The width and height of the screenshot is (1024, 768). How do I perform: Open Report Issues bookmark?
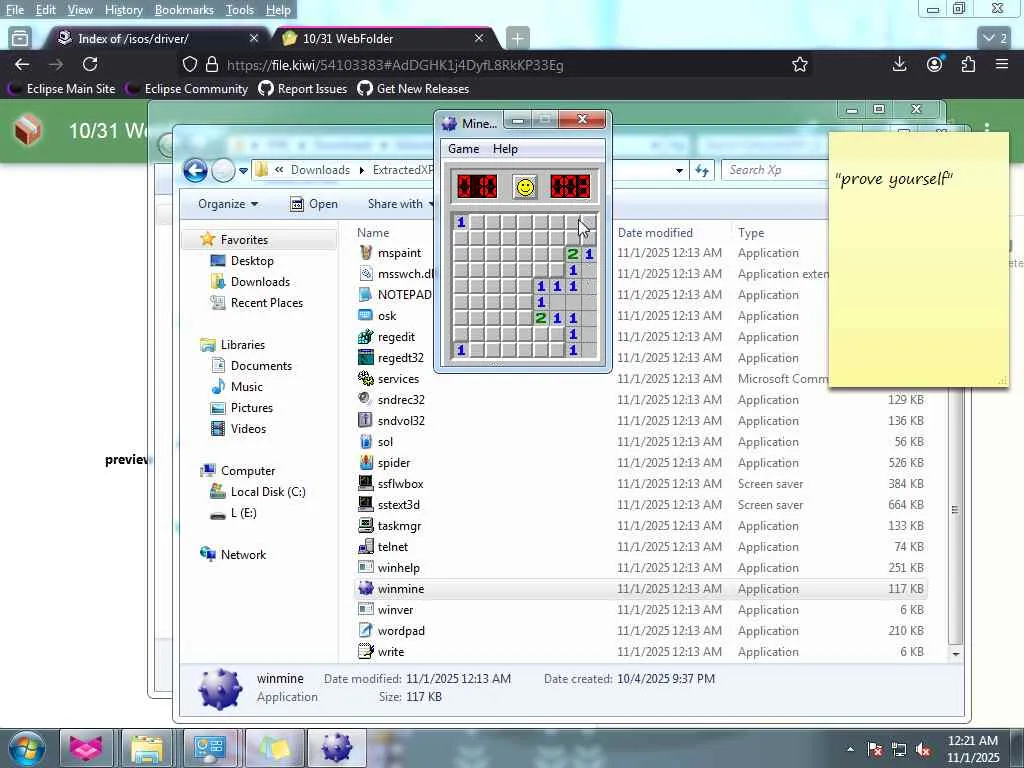pyautogui.click(x=303, y=89)
